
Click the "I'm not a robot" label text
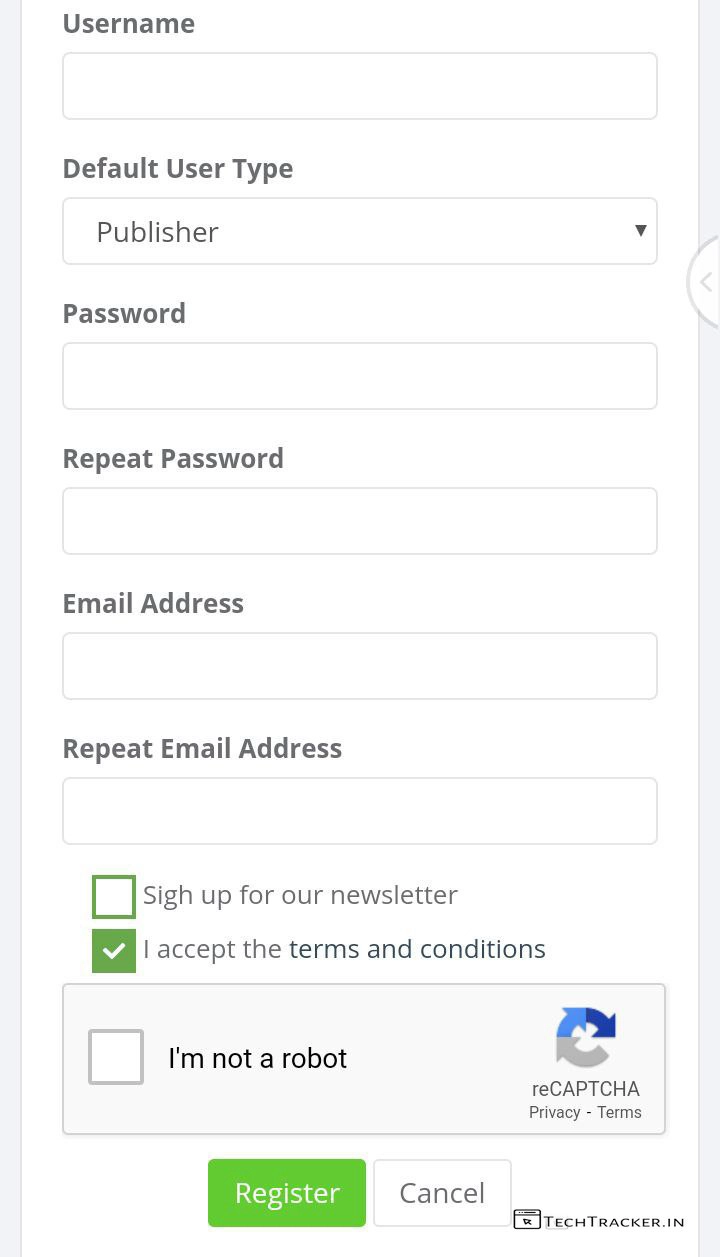[257, 1058]
